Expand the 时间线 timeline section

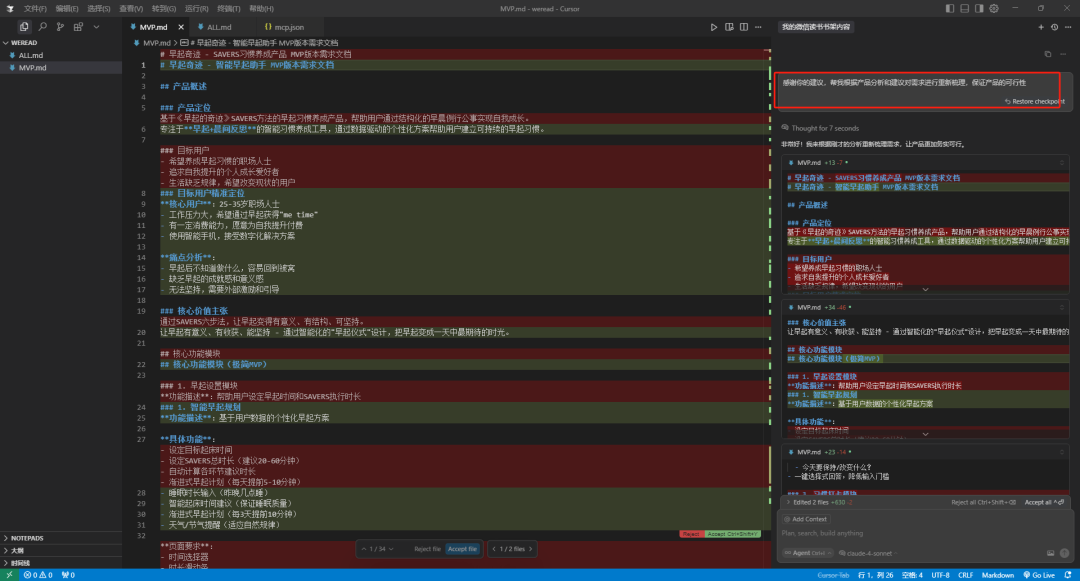(61, 562)
